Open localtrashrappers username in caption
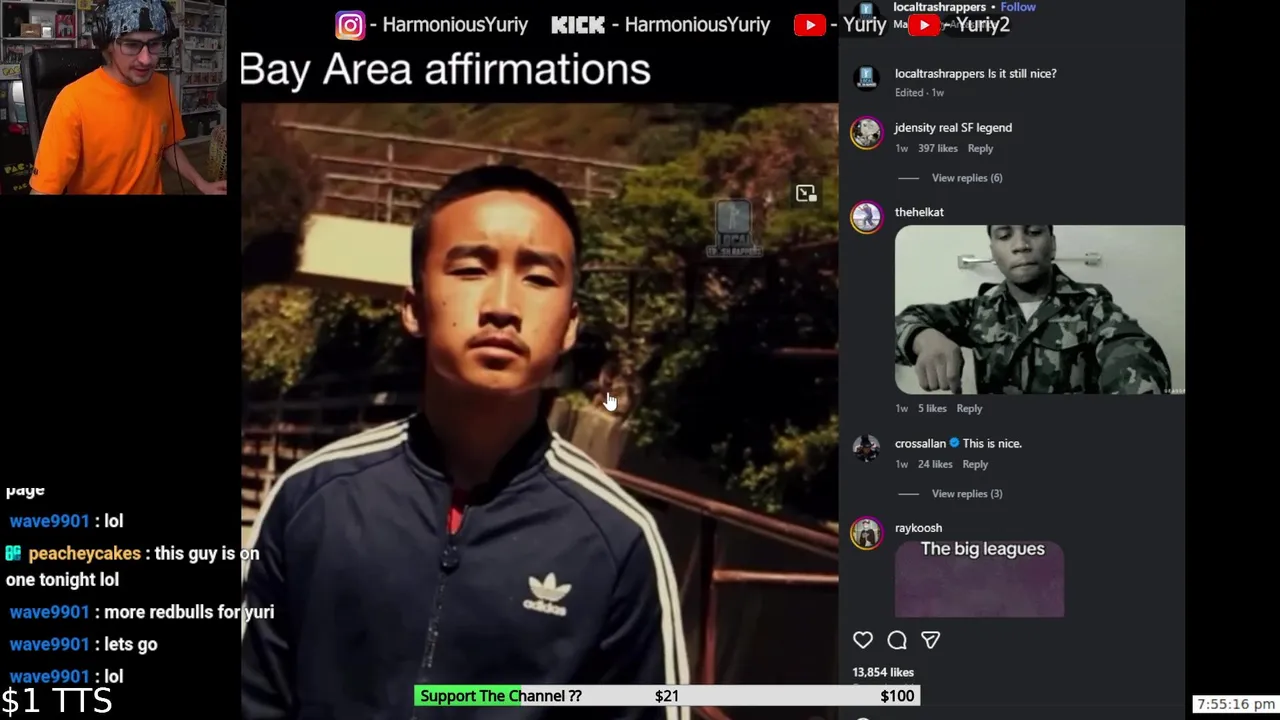Viewport: 1280px width, 720px height. 939,74
